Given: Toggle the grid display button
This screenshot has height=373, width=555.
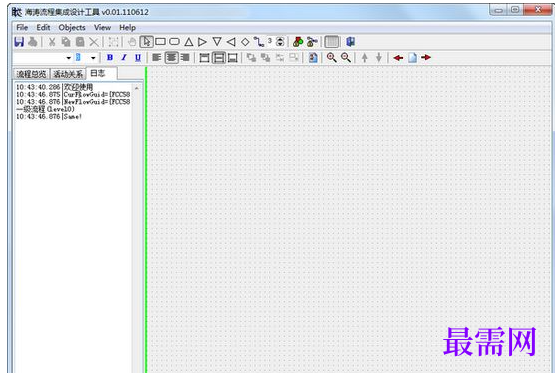Looking at the screenshot, I should (x=332, y=42).
